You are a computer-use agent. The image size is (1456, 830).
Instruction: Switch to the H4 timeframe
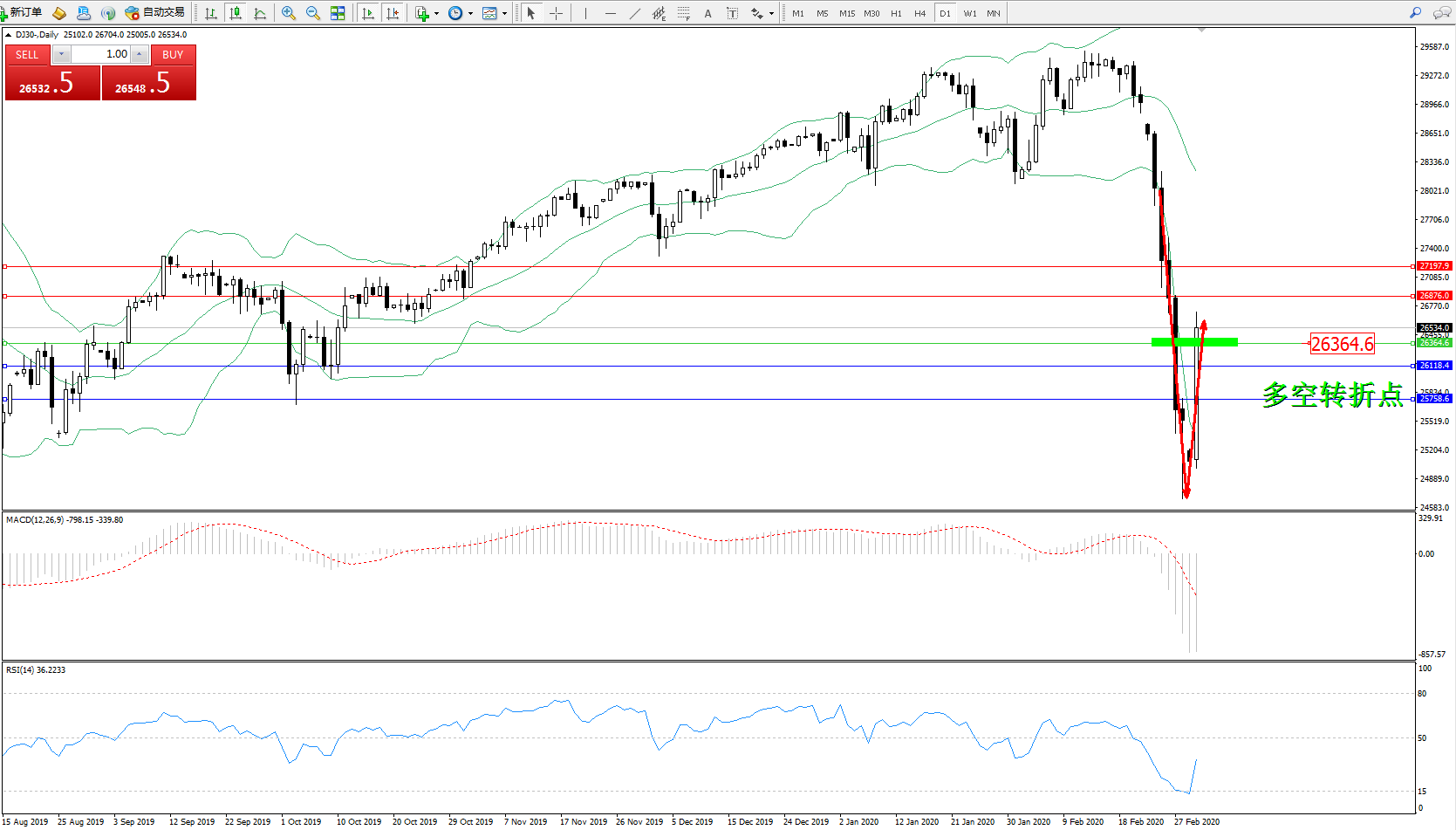[919, 13]
